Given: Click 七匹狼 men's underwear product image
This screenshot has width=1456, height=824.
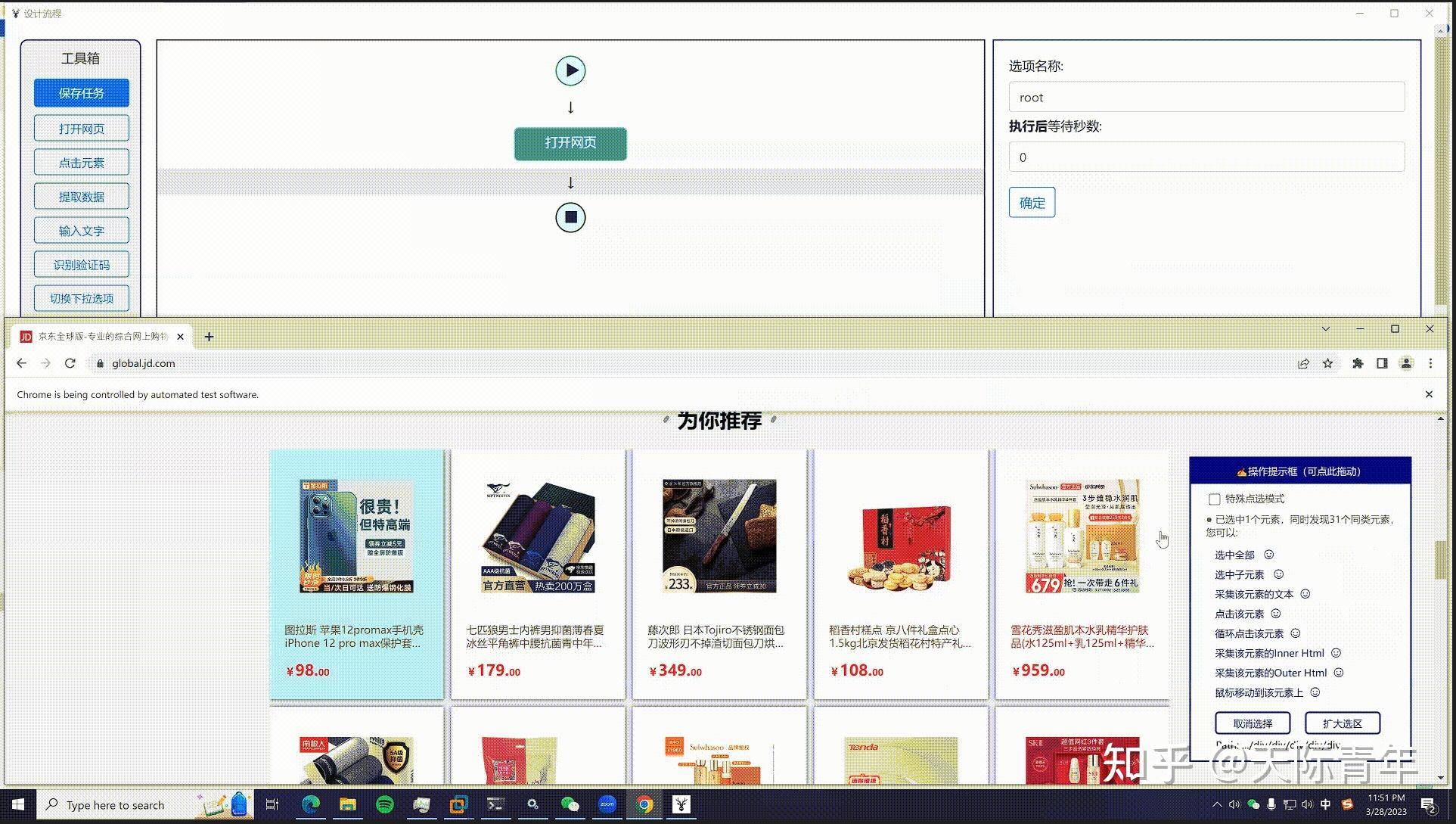Looking at the screenshot, I should 538,536.
